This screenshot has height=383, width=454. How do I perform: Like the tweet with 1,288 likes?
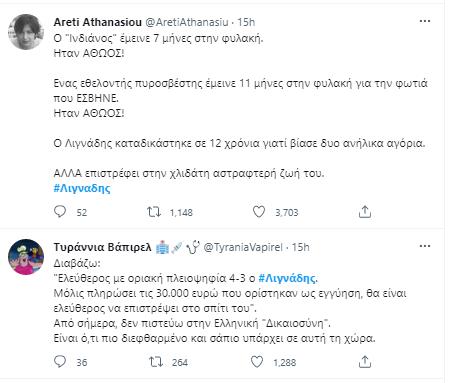(x=257, y=362)
